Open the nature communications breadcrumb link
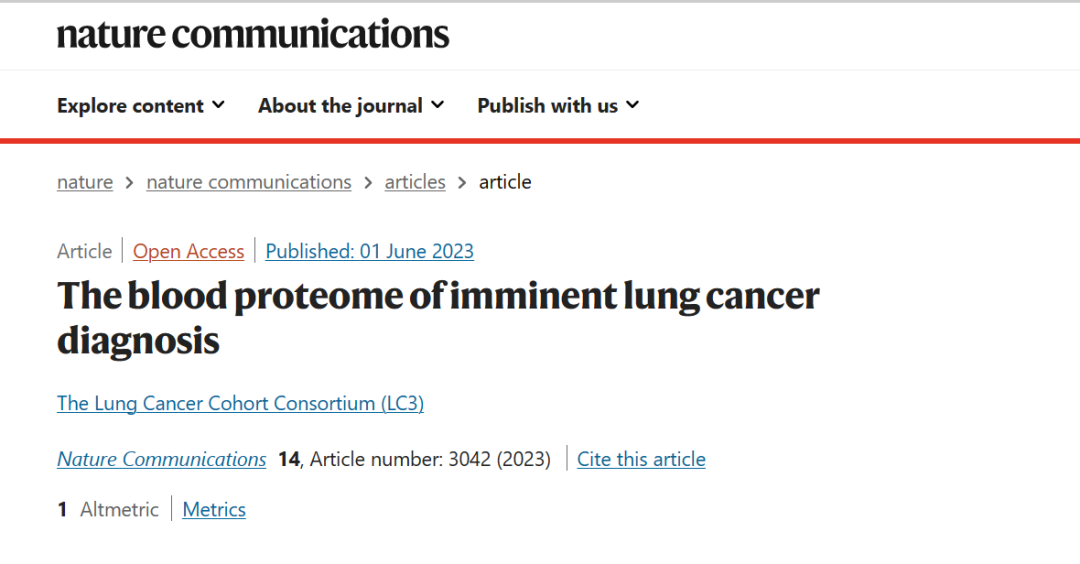 tap(249, 182)
